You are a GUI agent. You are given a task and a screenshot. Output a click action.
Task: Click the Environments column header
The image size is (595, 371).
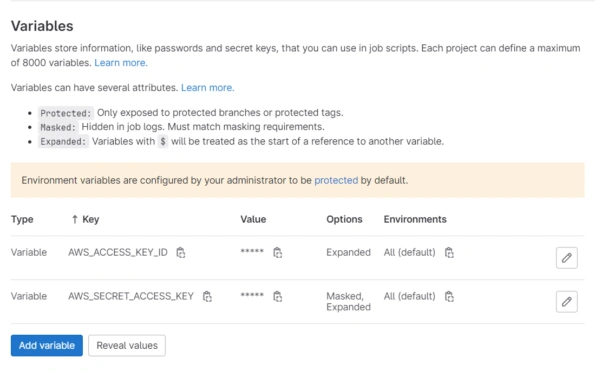coord(415,219)
